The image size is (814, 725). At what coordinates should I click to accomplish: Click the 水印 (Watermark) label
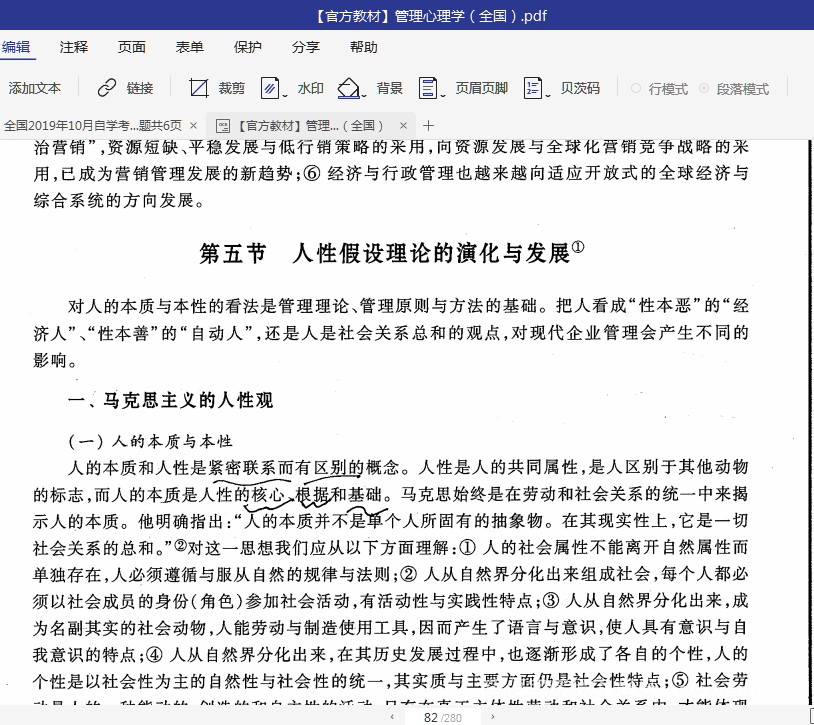[x=311, y=88]
